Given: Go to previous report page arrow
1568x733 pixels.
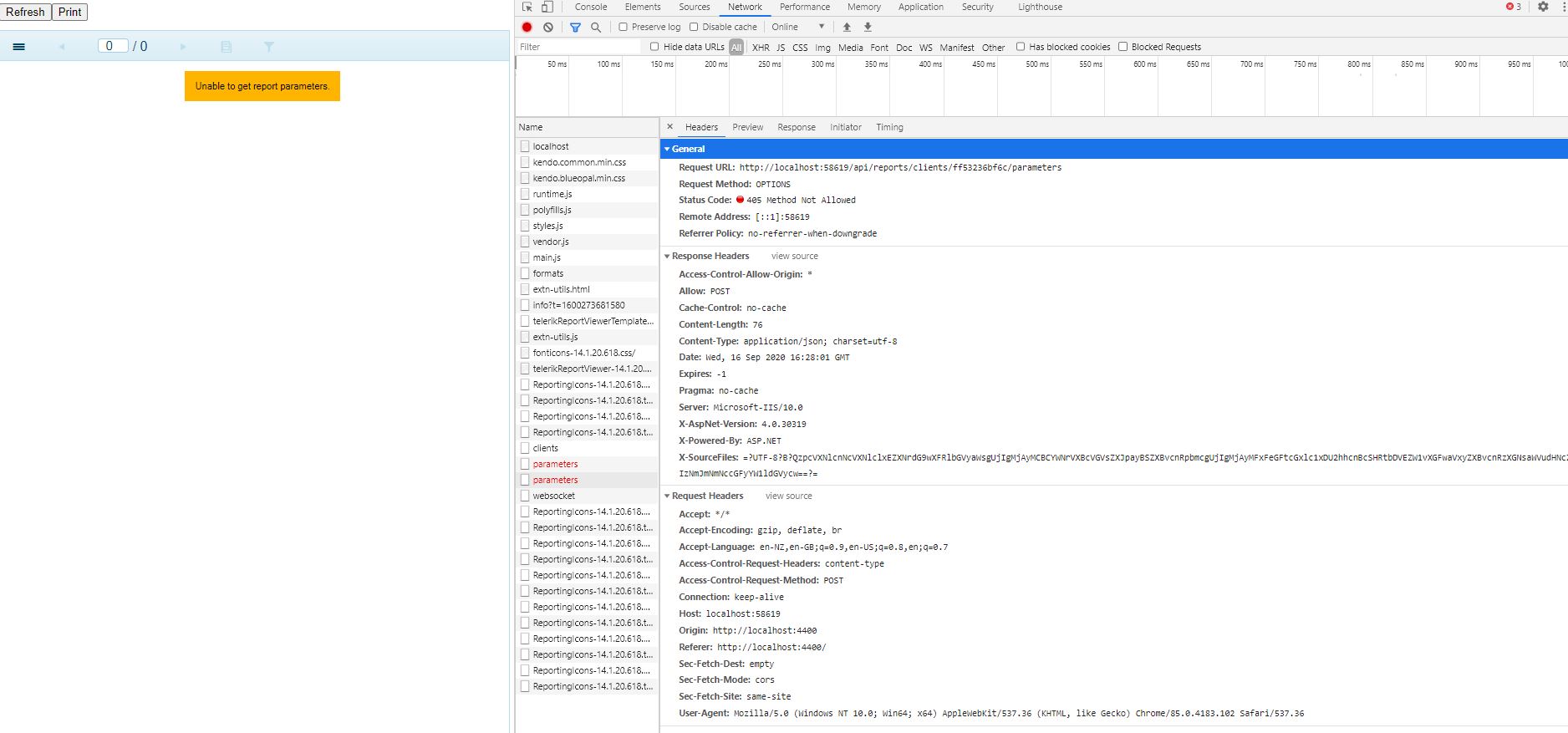Looking at the screenshot, I should 61,47.
